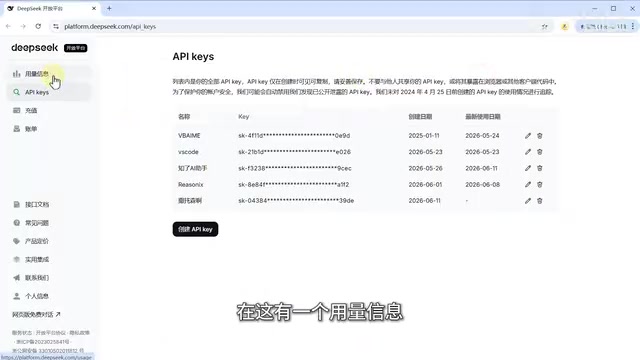Screen dimensions: 640x360
Task: Open 联系我们 contact entry
Action: [x=37, y=278]
